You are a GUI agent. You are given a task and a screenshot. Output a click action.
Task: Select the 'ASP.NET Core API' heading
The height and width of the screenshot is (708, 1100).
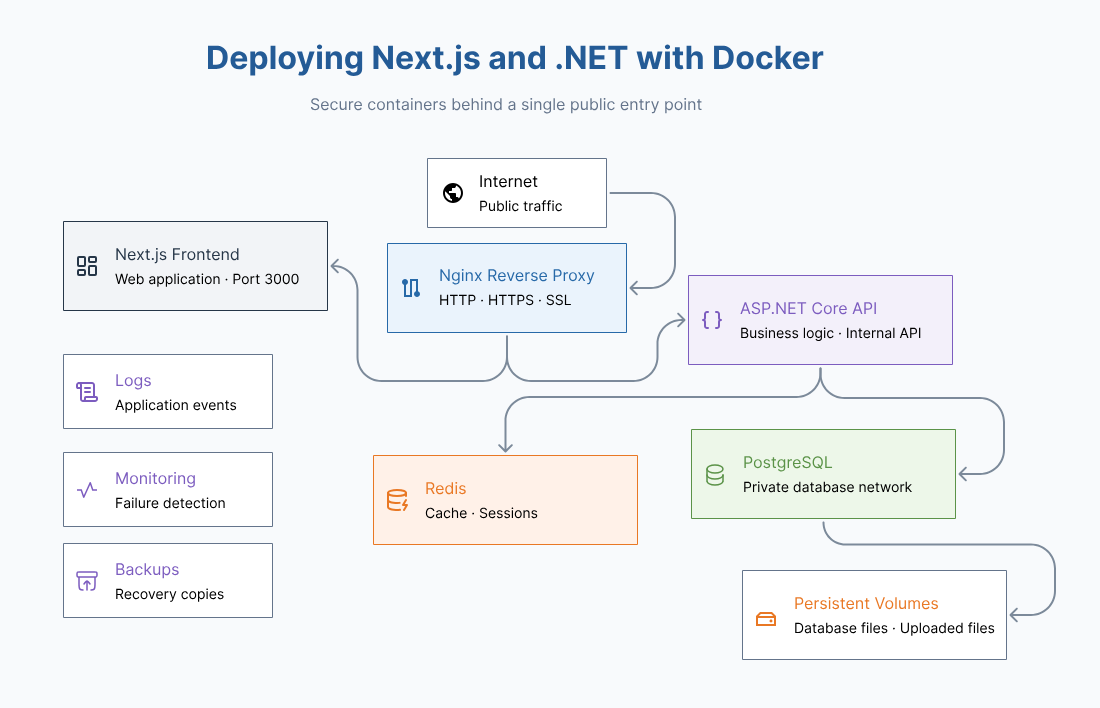click(x=808, y=308)
